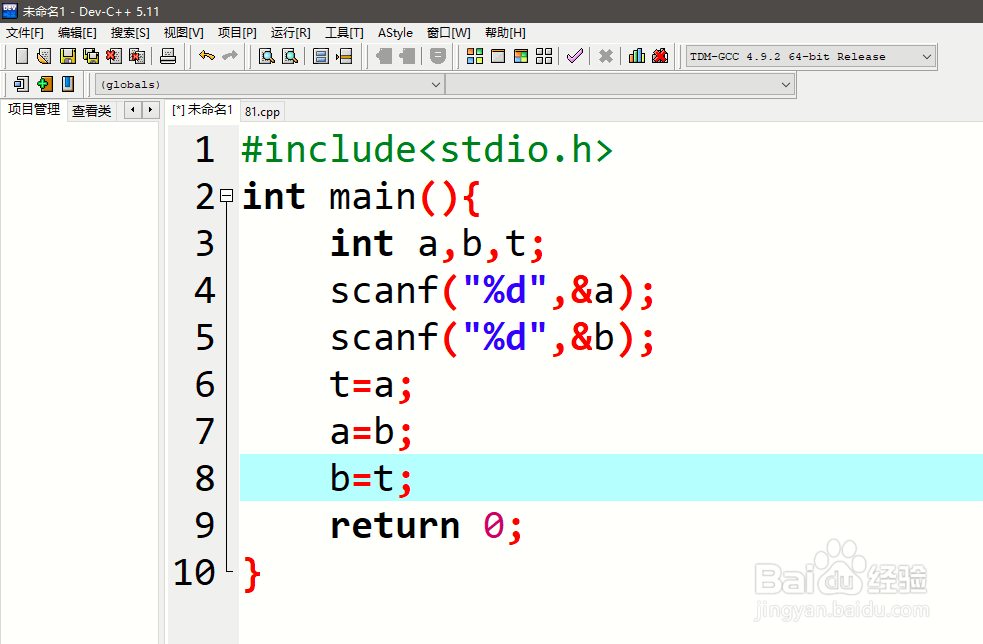Screen dimensions: 983x644
Task: Click the Goto bookmark blue icon
Action: (x=68, y=84)
